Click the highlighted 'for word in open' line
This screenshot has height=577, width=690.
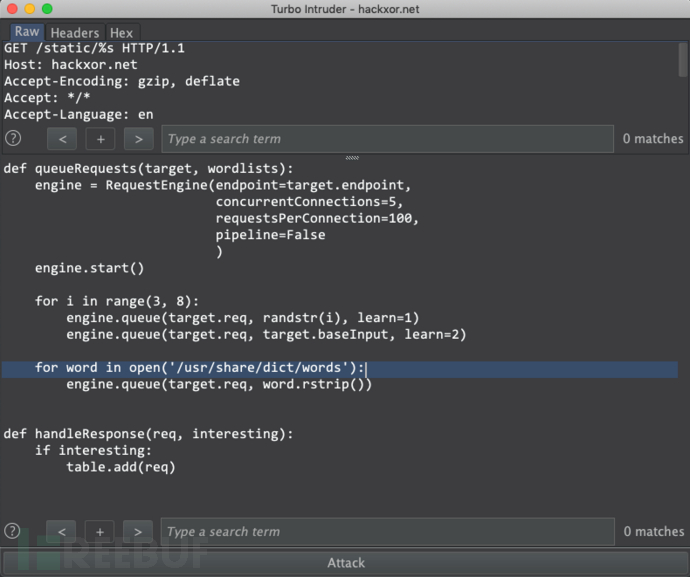click(200, 368)
